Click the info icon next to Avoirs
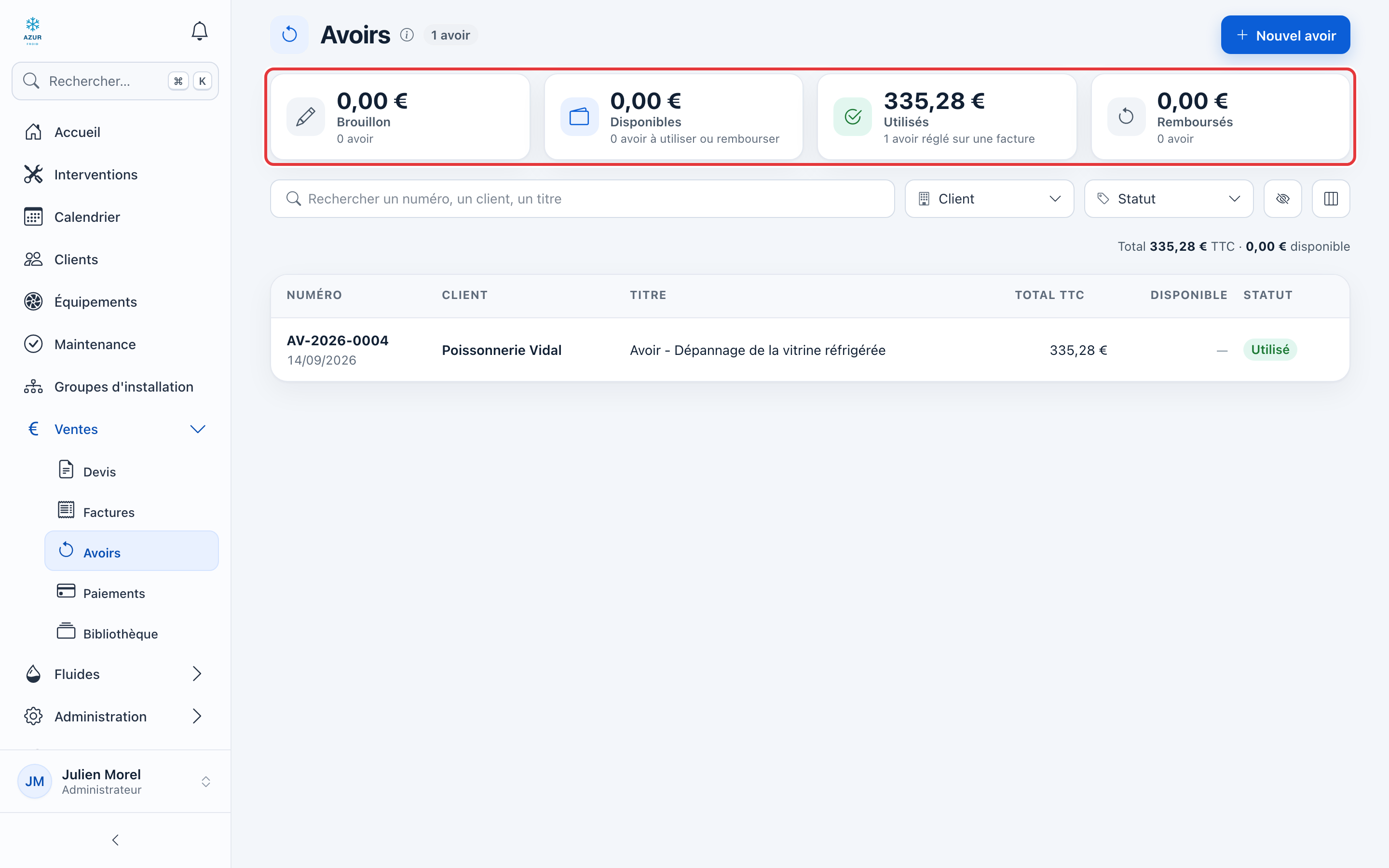 click(x=407, y=35)
